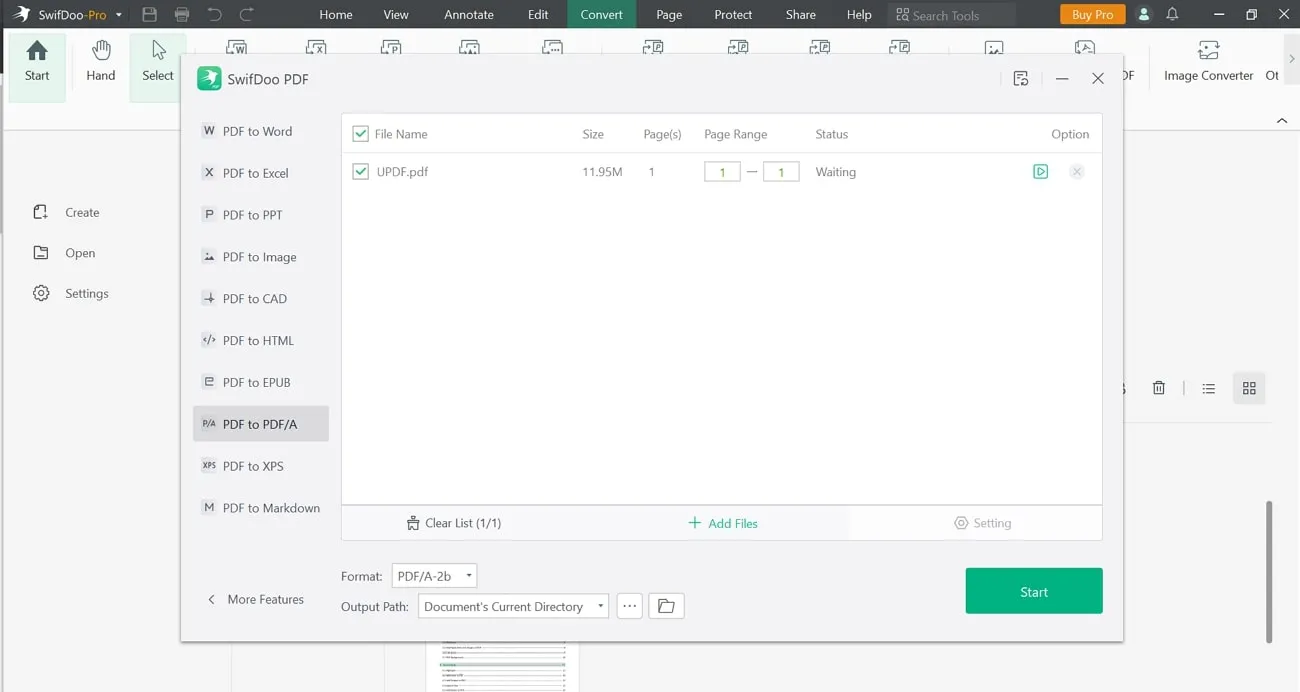Remove UPDF.pdf with the X icon

coord(1077,172)
